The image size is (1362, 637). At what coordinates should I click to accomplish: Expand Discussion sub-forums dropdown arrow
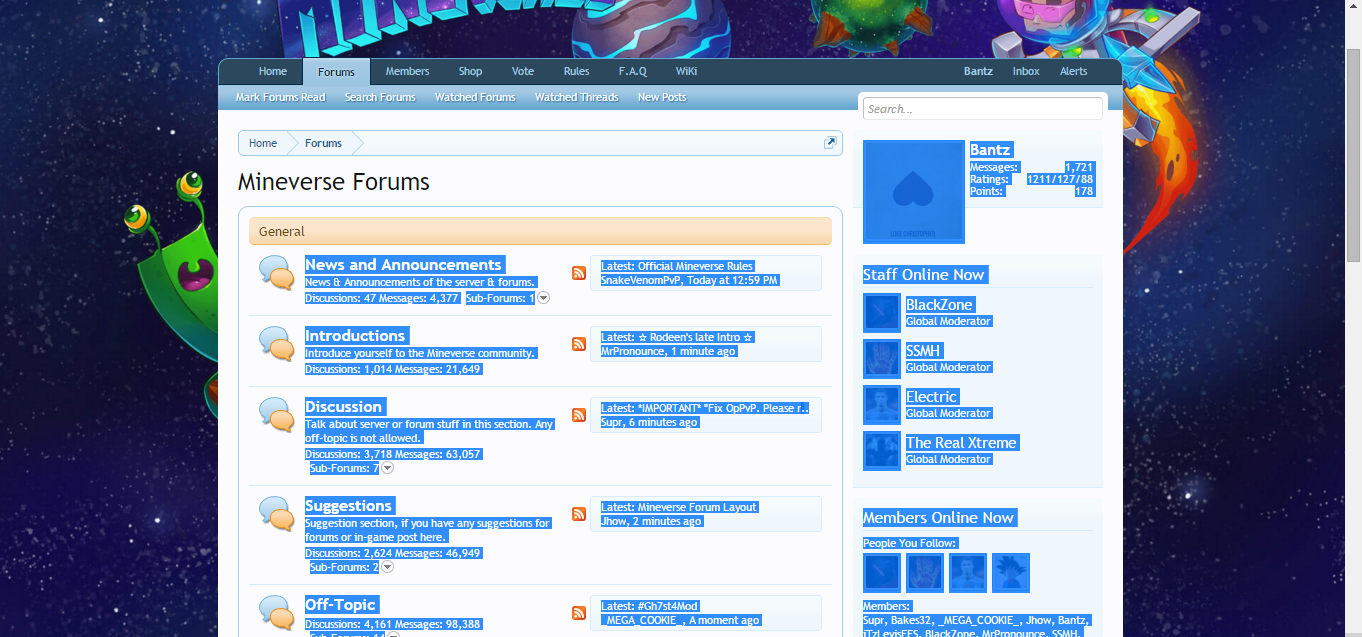(x=388, y=468)
